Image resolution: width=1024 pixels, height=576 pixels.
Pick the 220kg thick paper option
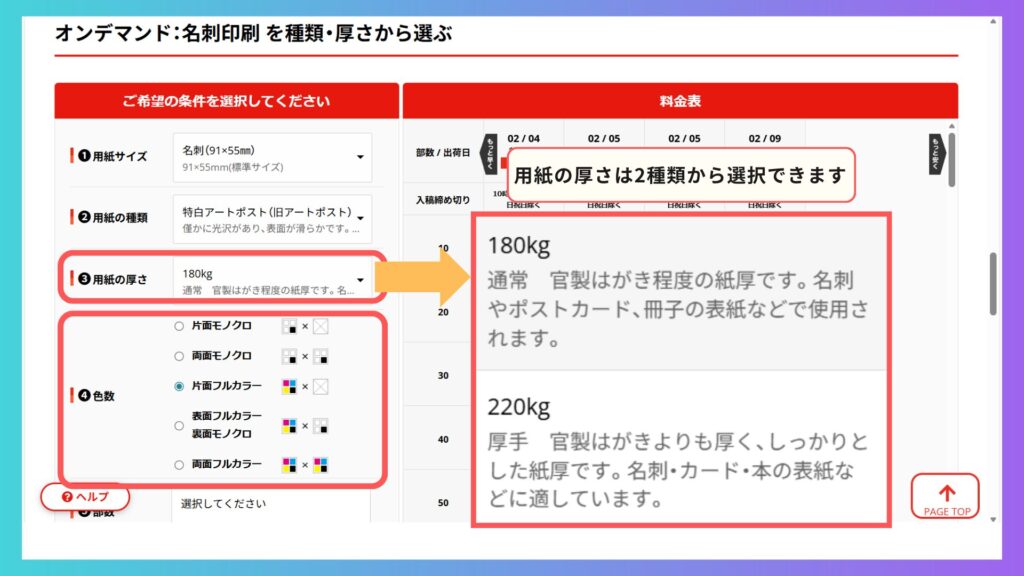pyautogui.click(x=680, y=452)
